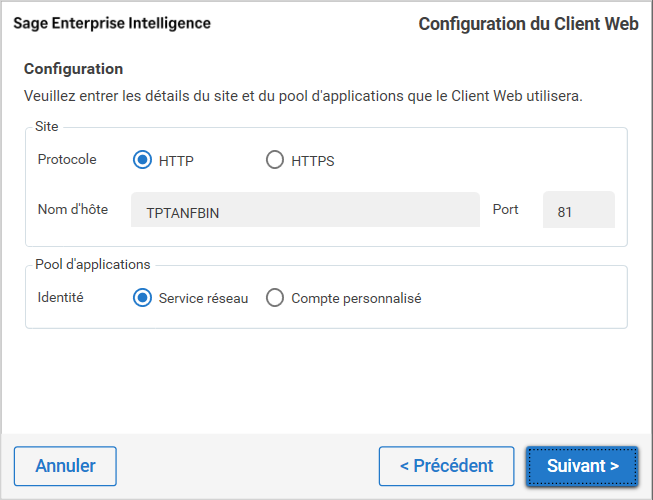Pick the Compte personnalisé radio button
This screenshot has width=653, height=500.
(275, 298)
